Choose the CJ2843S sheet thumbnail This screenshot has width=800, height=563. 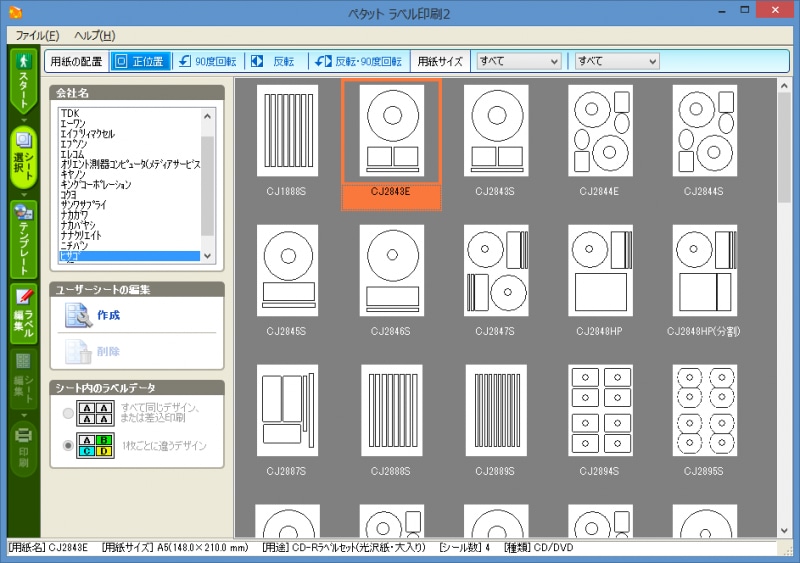pyautogui.click(x=495, y=130)
